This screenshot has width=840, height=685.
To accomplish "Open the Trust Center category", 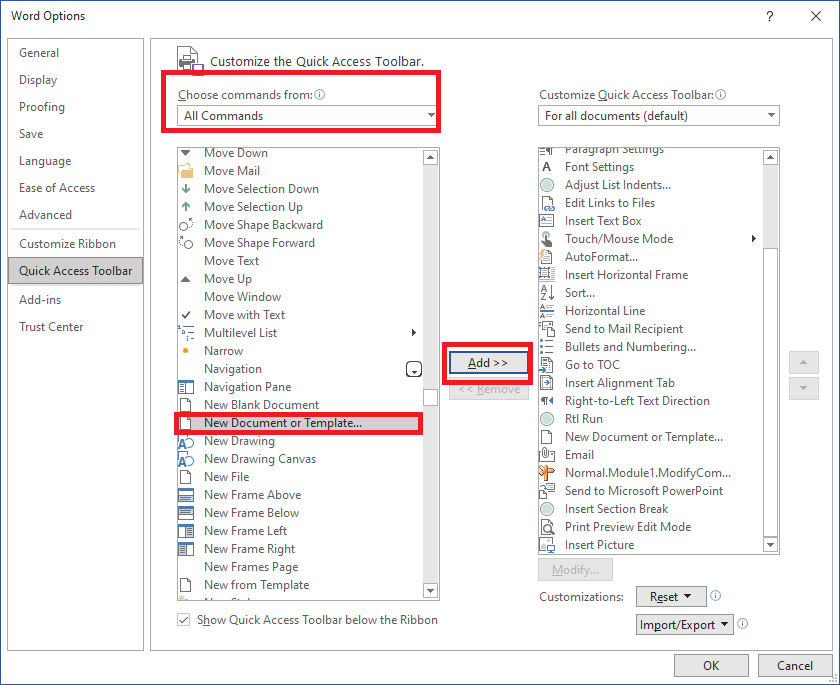I will 51,327.
